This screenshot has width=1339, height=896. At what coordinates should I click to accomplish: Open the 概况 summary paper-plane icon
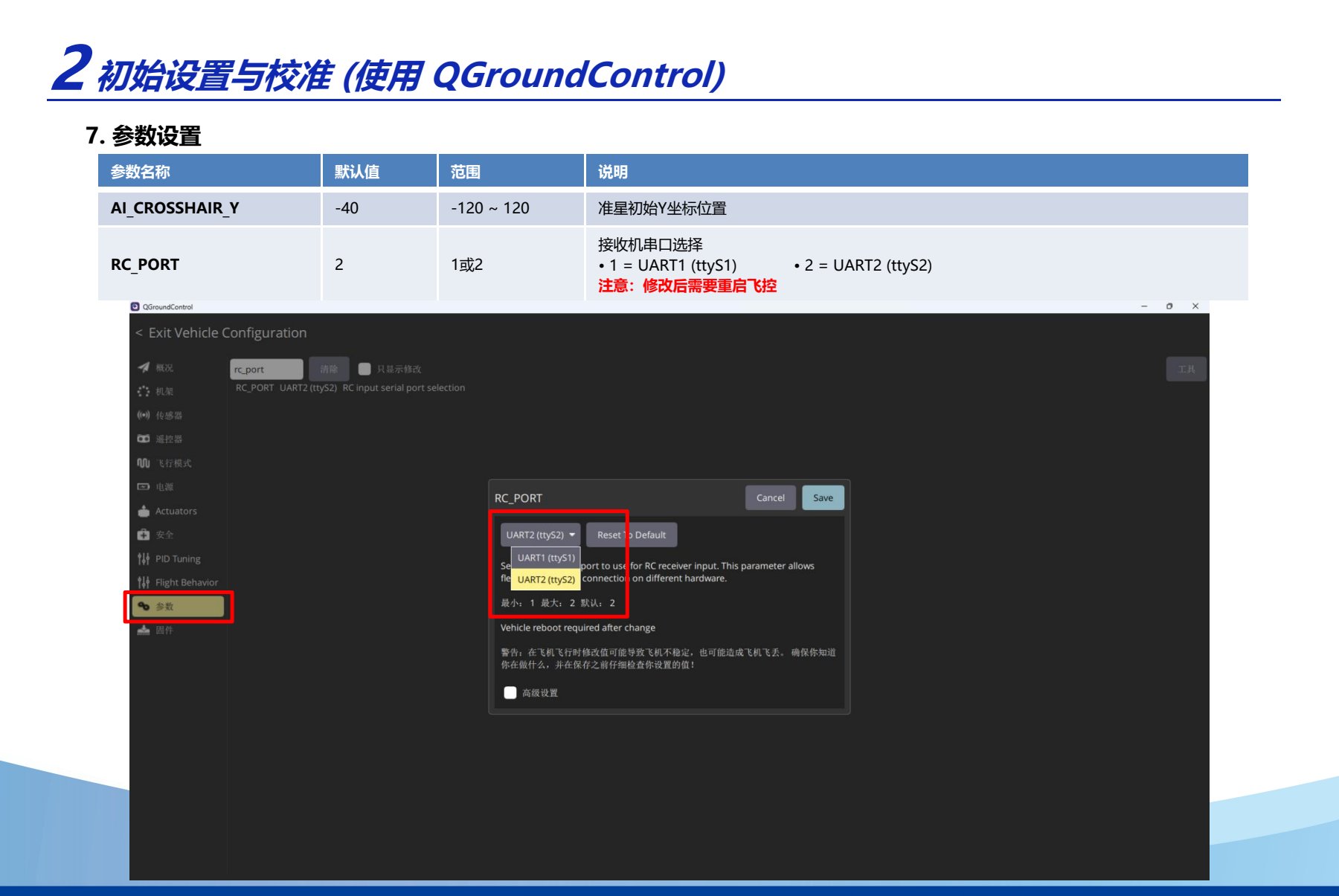[144, 367]
